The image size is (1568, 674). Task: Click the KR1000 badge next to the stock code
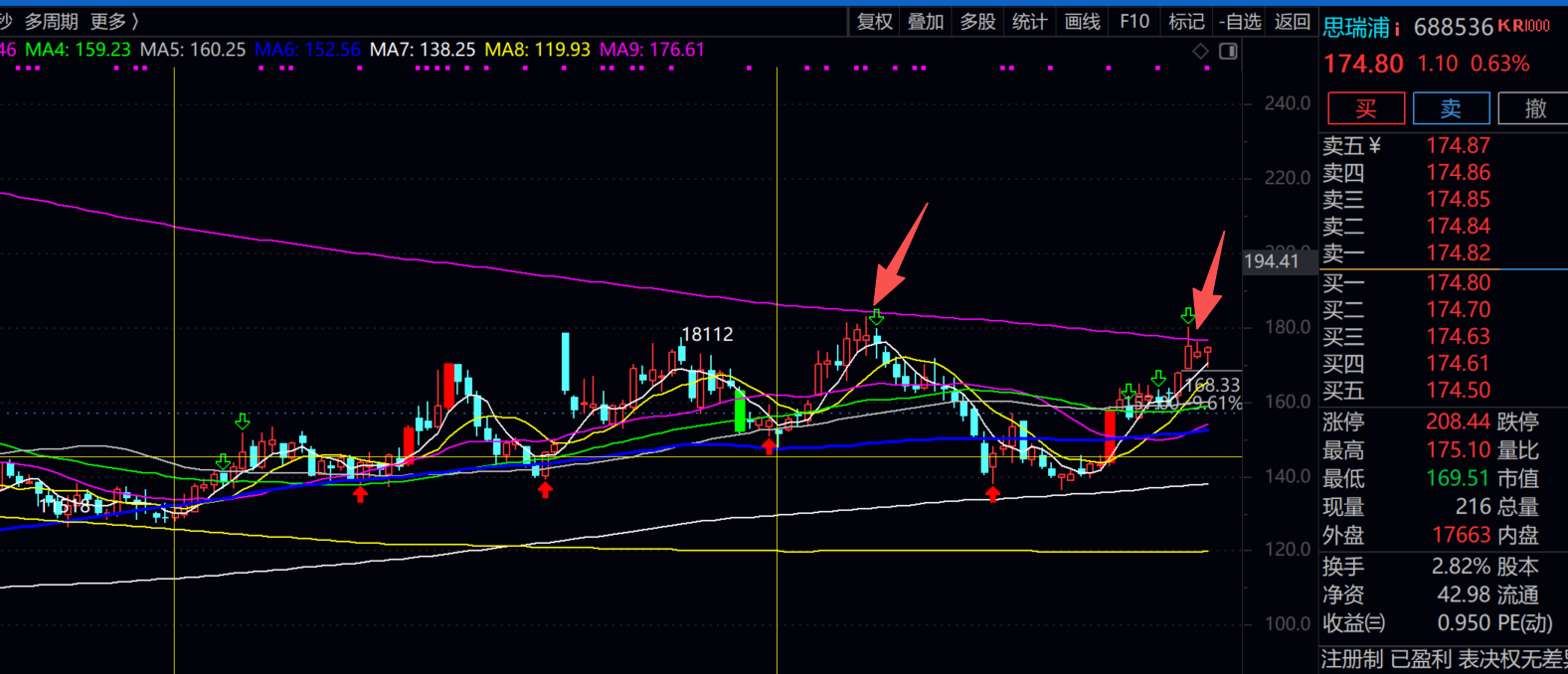(1524, 26)
